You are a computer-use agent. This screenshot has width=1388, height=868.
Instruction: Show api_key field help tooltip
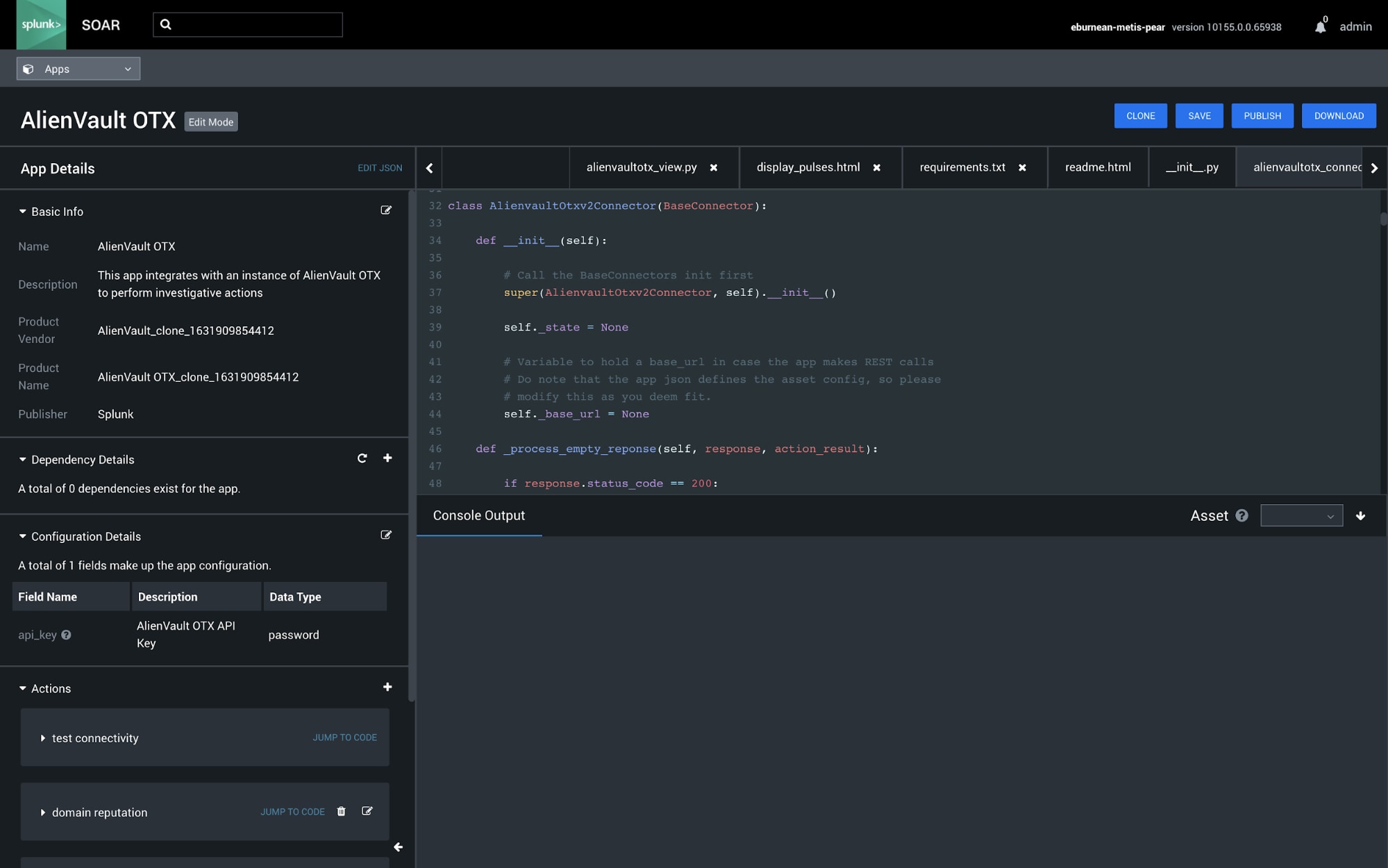click(66, 635)
